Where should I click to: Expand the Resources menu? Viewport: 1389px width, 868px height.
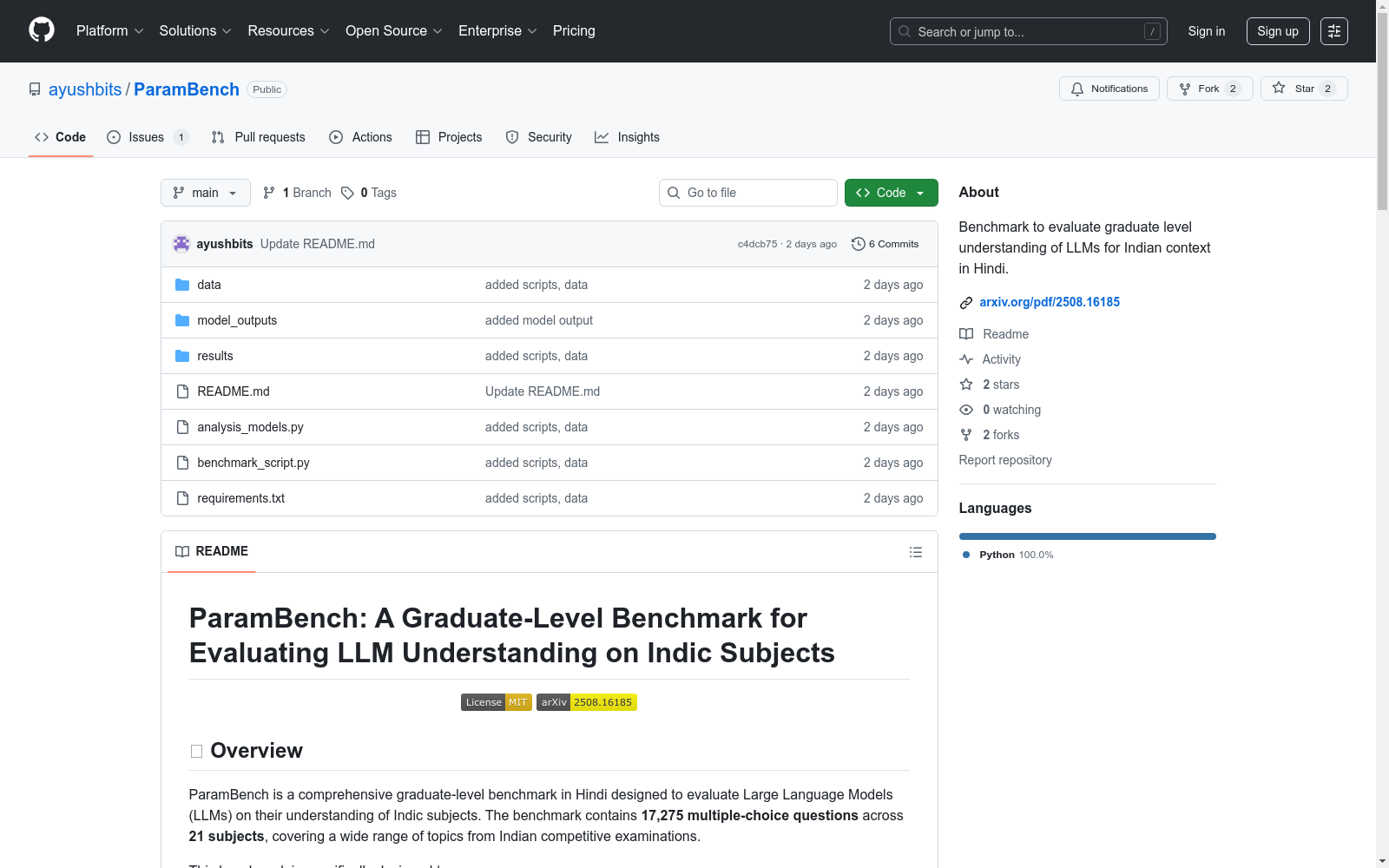click(x=289, y=30)
